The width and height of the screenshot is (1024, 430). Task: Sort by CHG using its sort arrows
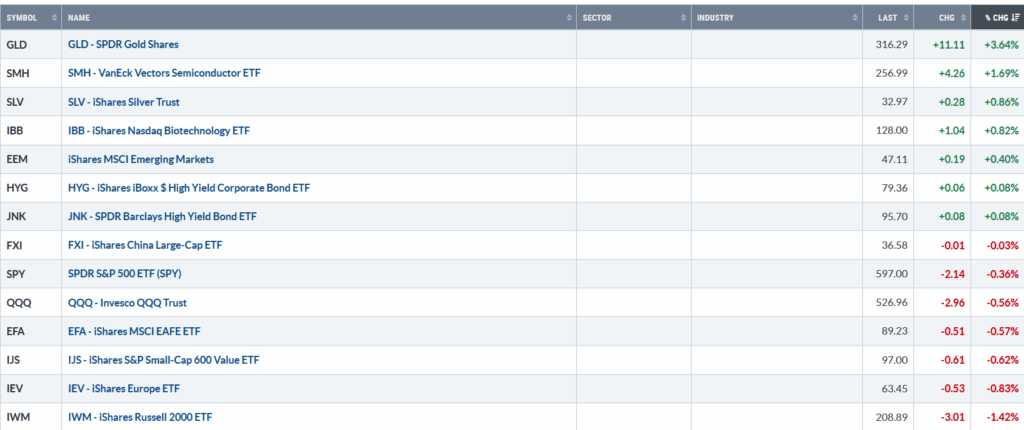tap(963, 18)
